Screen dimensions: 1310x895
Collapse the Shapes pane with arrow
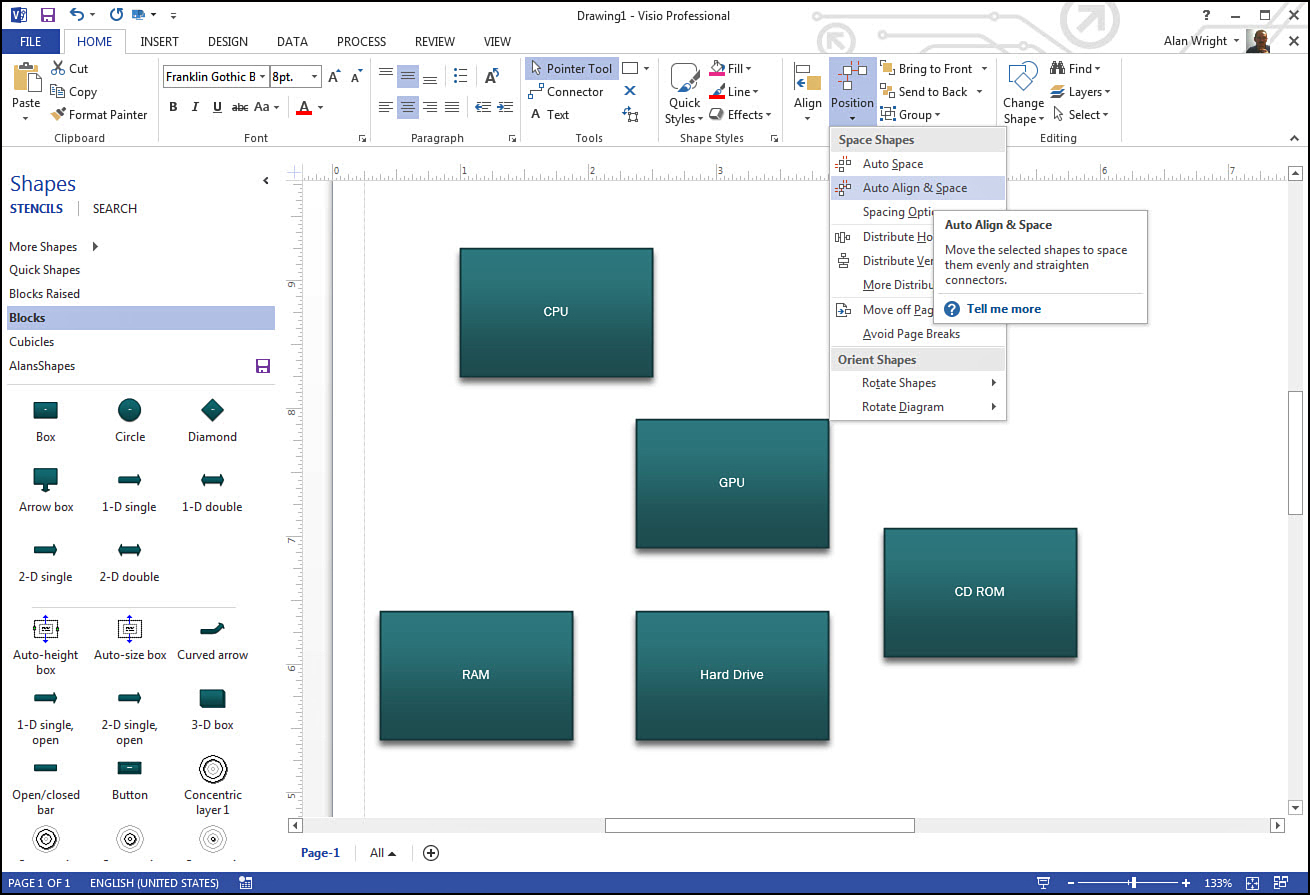[x=266, y=181]
